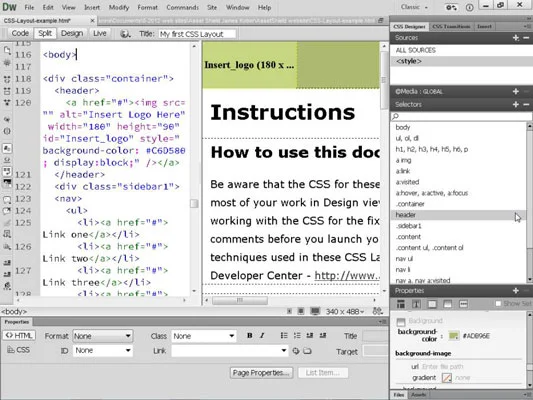The image size is (533, 400).
Task: Apply ordered list formatting icon
Action: coord(297,336)
